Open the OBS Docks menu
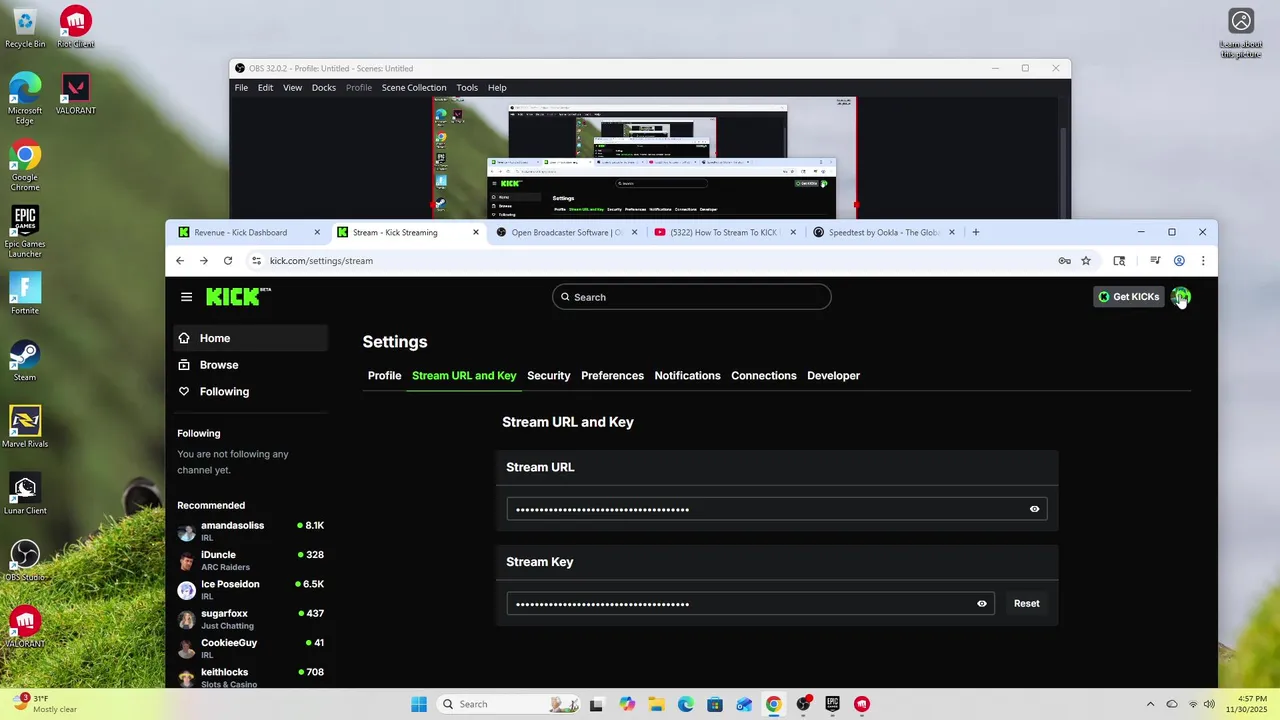The width and height of the screenshot is (1280, 720). 324,88
